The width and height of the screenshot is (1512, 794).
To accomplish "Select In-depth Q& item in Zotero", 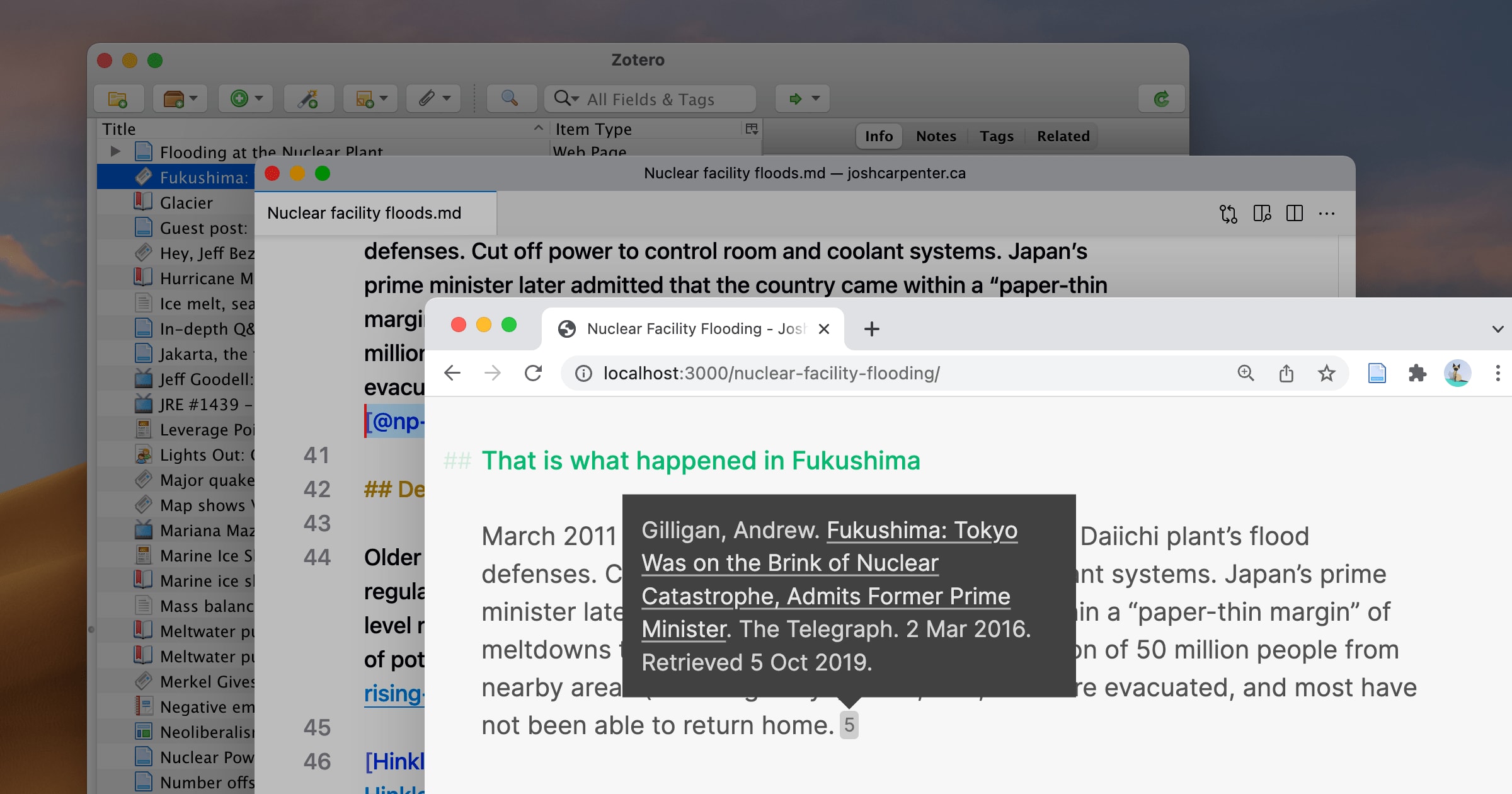I will click(176, 328).
